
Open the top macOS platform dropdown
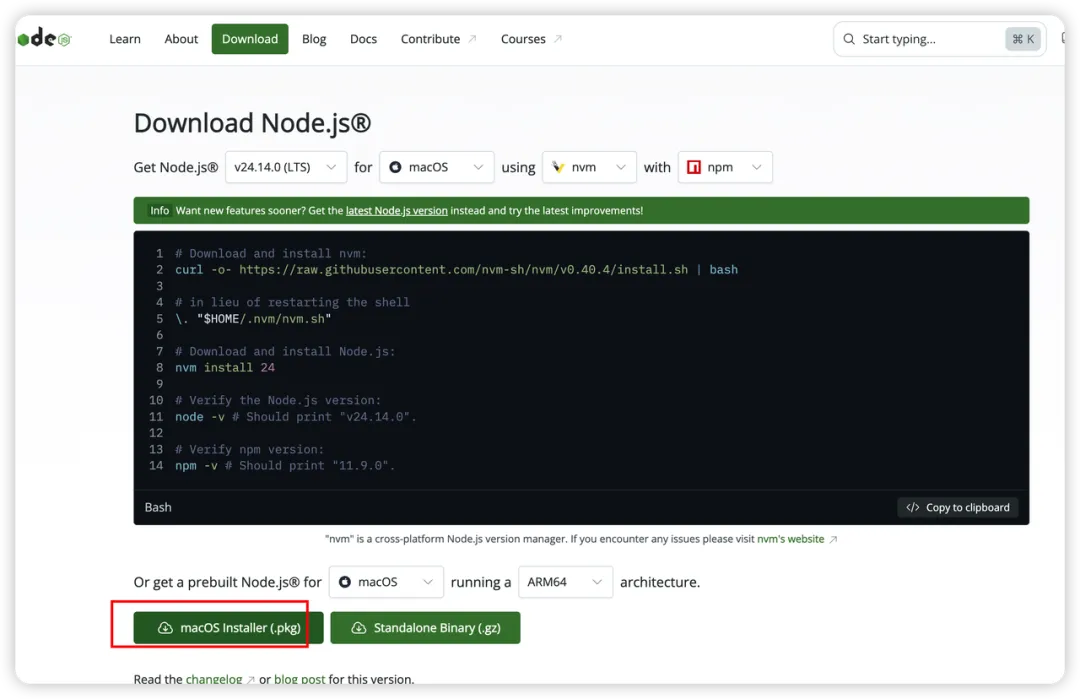437,167
